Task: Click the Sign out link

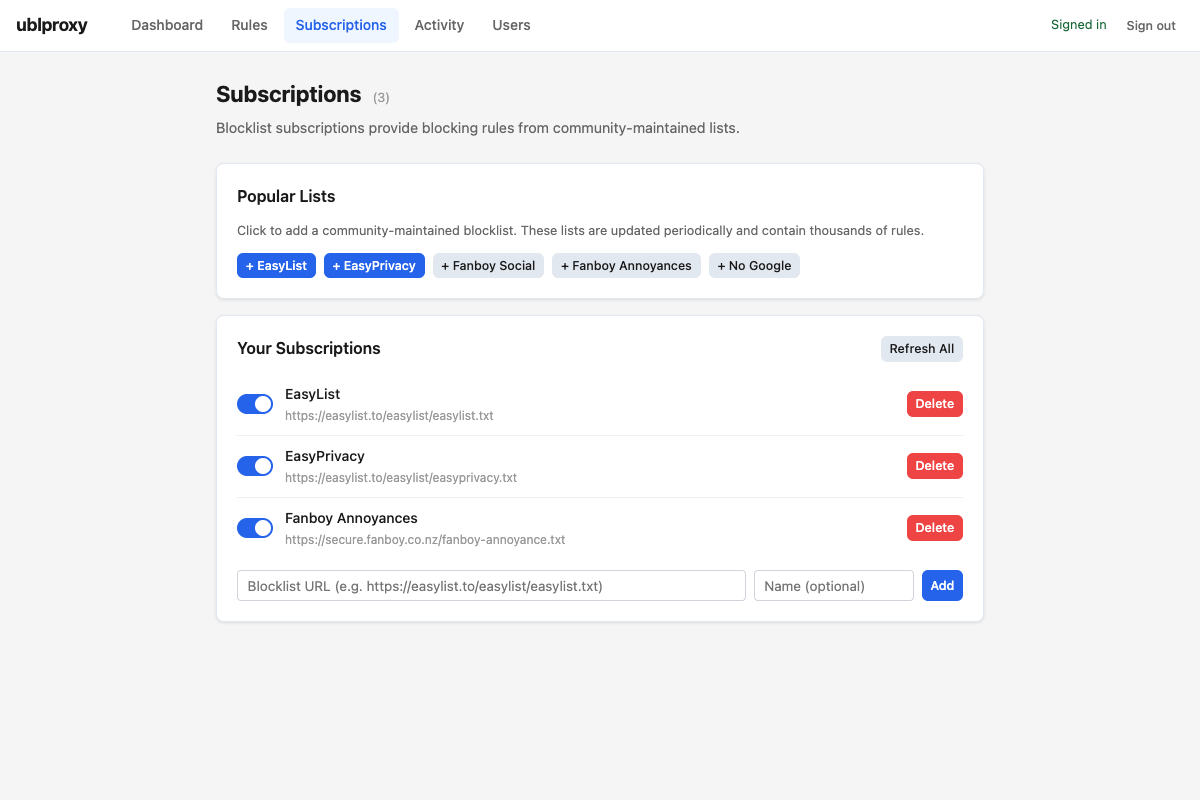Action: click(x=1151, y=26)
